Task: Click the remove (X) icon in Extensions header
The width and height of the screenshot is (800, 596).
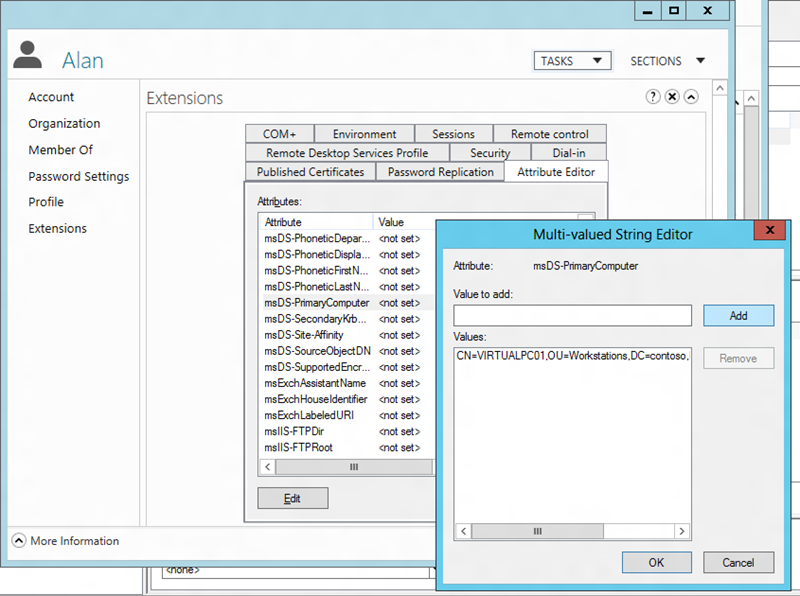Action: 672,97
